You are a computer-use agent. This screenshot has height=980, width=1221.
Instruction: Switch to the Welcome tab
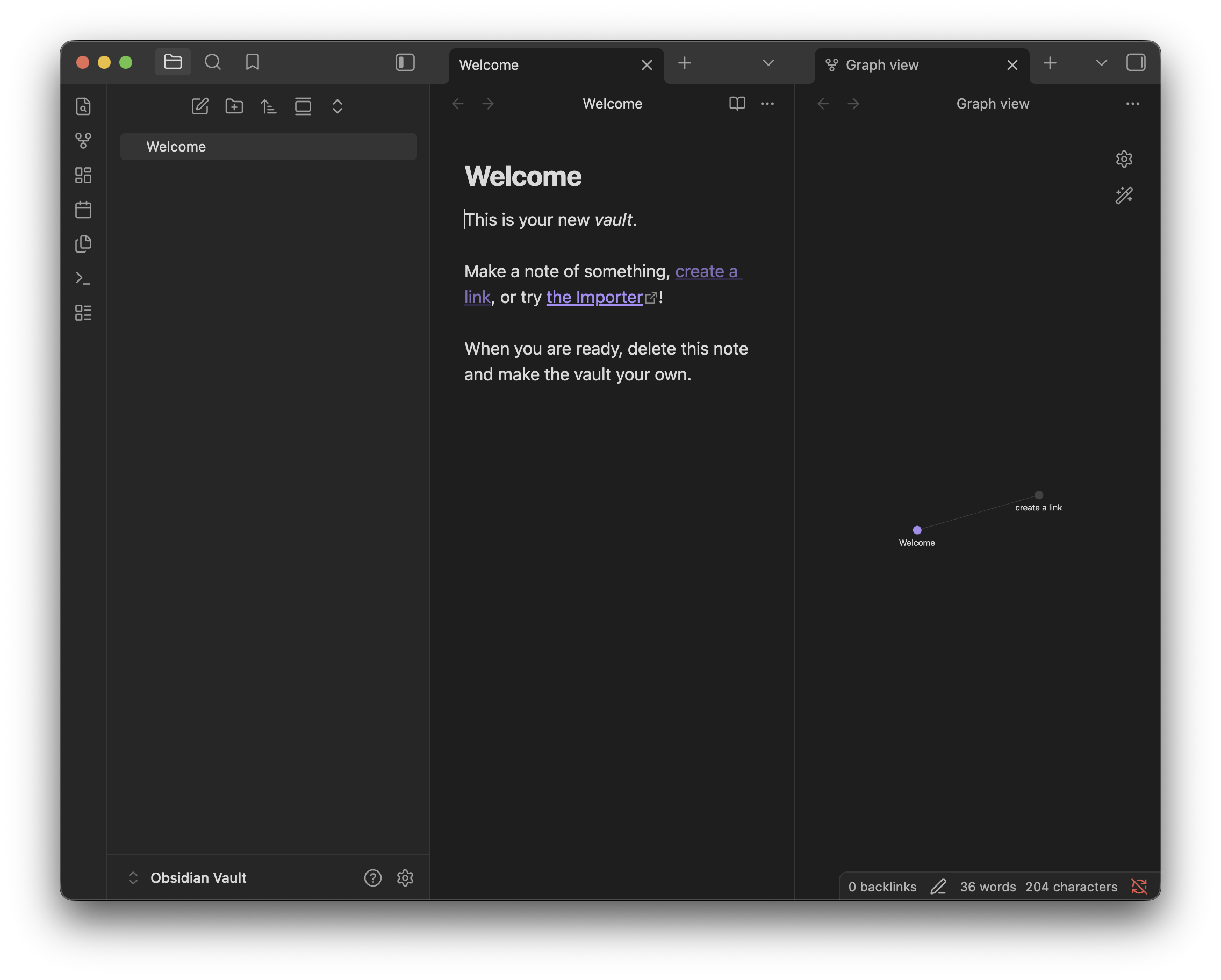pyautogui.click(x=556, y=65)
